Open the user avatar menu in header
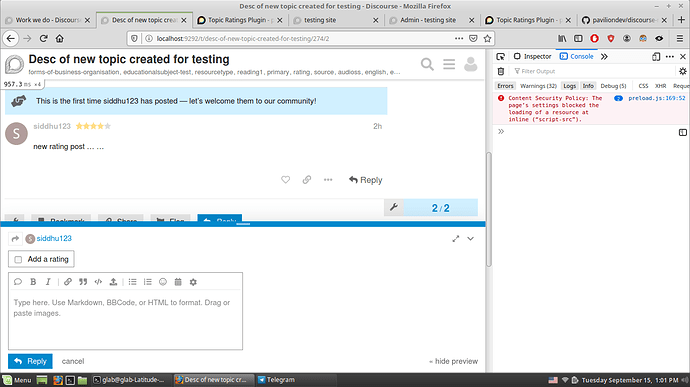 coord(470,64)
